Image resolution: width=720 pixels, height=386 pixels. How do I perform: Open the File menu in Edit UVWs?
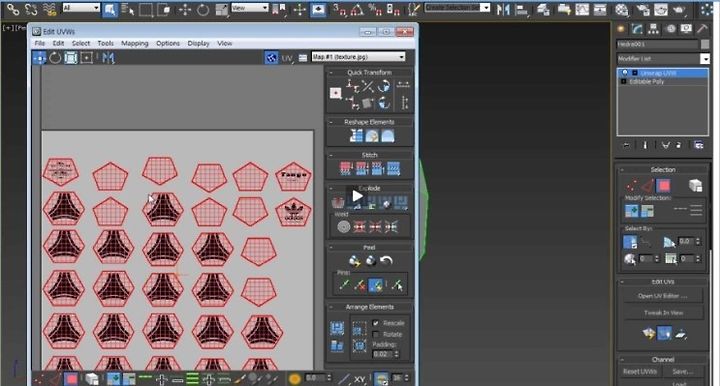40,43
